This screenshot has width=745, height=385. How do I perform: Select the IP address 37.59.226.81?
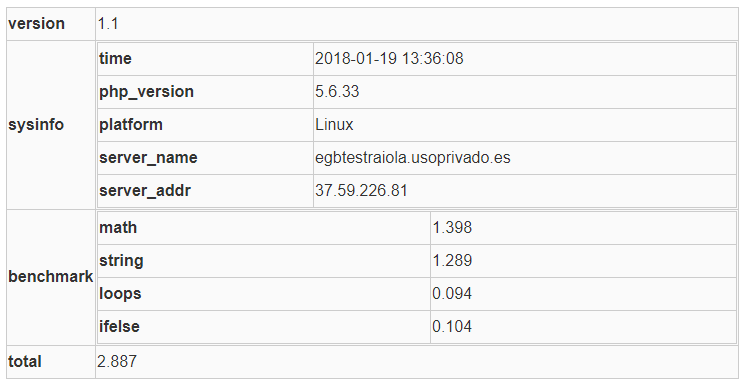(x=361, y=191)
